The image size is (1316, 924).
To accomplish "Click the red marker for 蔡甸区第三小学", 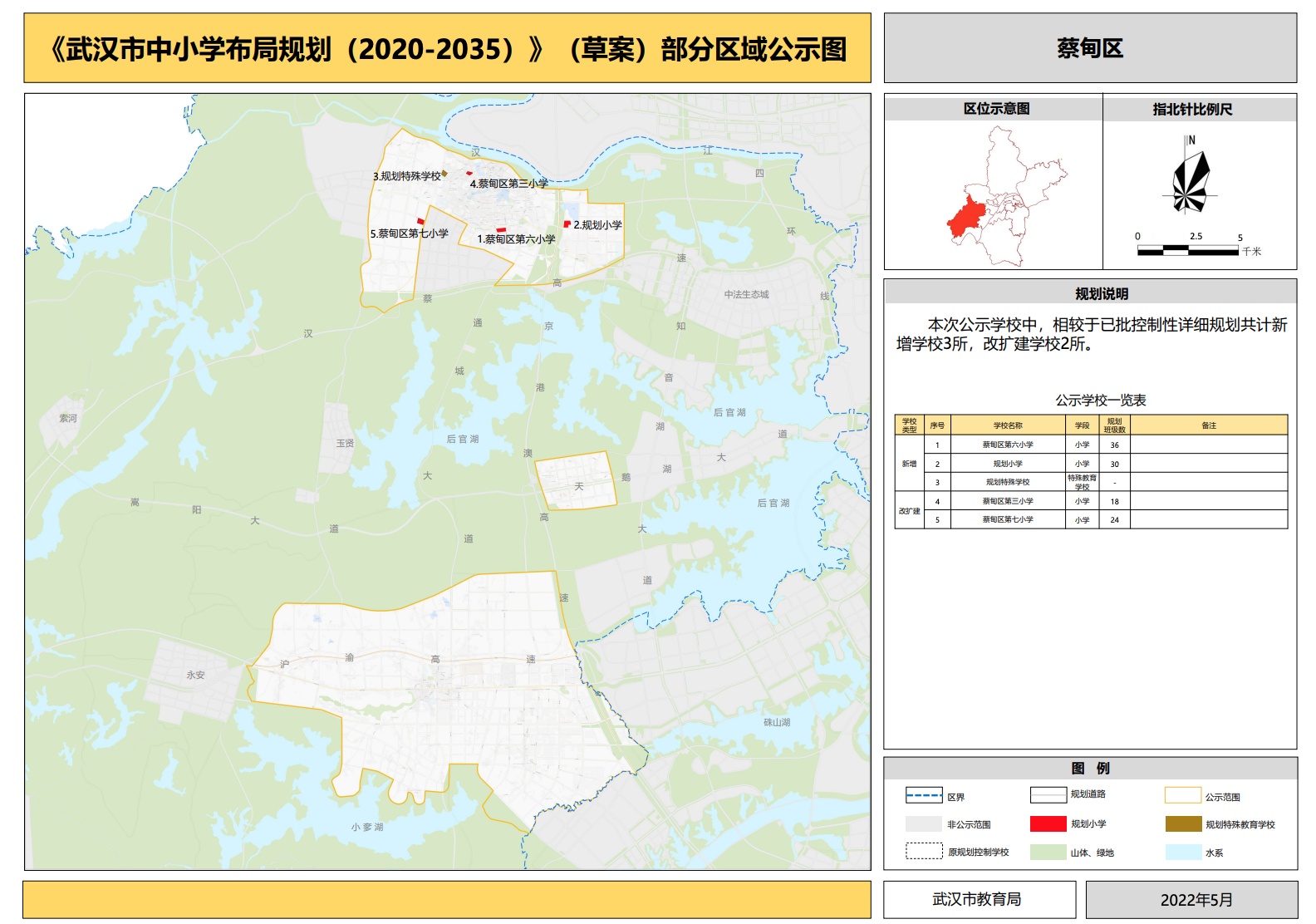I will tap(469, 174).
